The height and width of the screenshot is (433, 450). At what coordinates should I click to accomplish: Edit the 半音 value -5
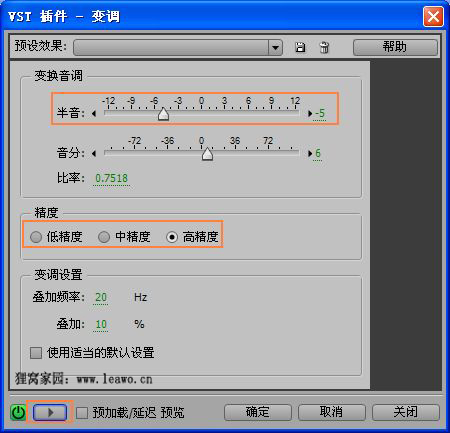pos(320,113)
